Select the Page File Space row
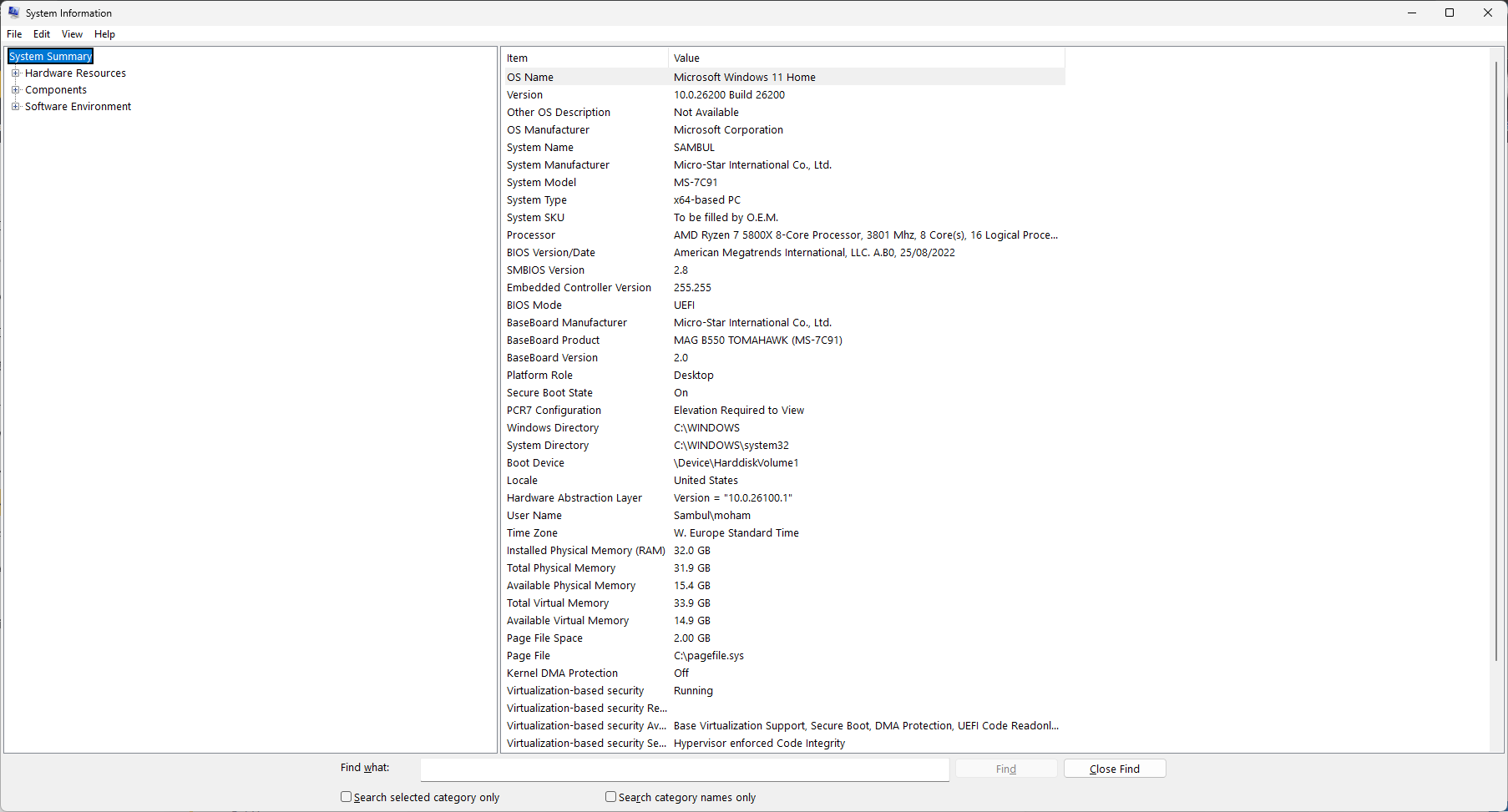Screen dimensions: 1508x812 [783, 638]
